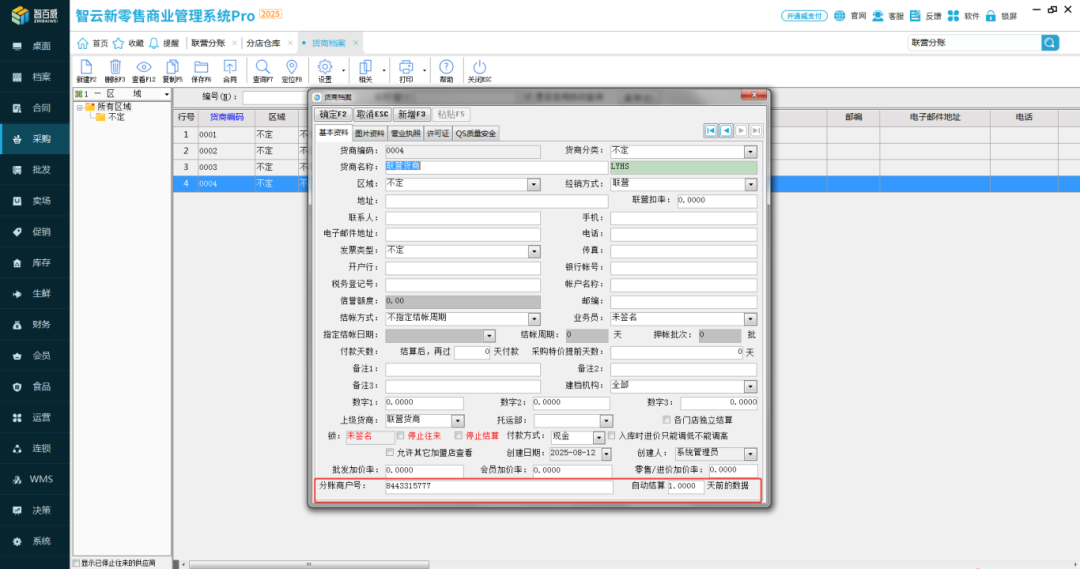Image resolution: width=1080 pixels, height=569 pixels.
Task: Open 库存 in the left sidebar
Action: 34,262
